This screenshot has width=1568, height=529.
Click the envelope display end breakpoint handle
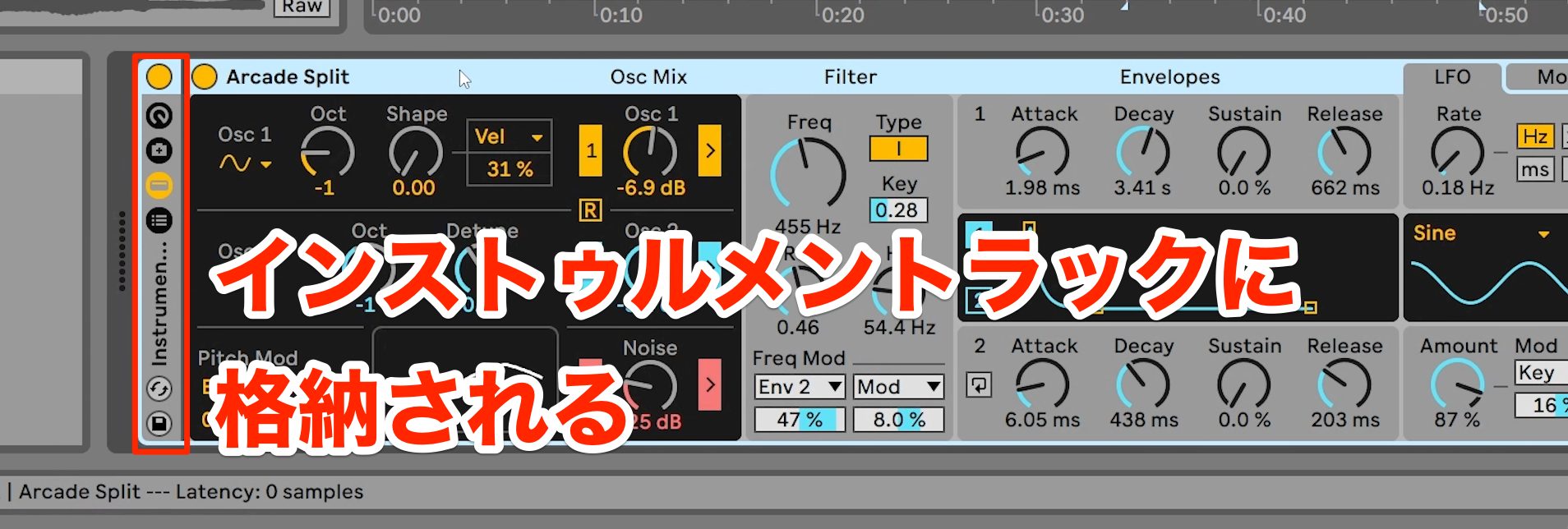coord(1310,307)
